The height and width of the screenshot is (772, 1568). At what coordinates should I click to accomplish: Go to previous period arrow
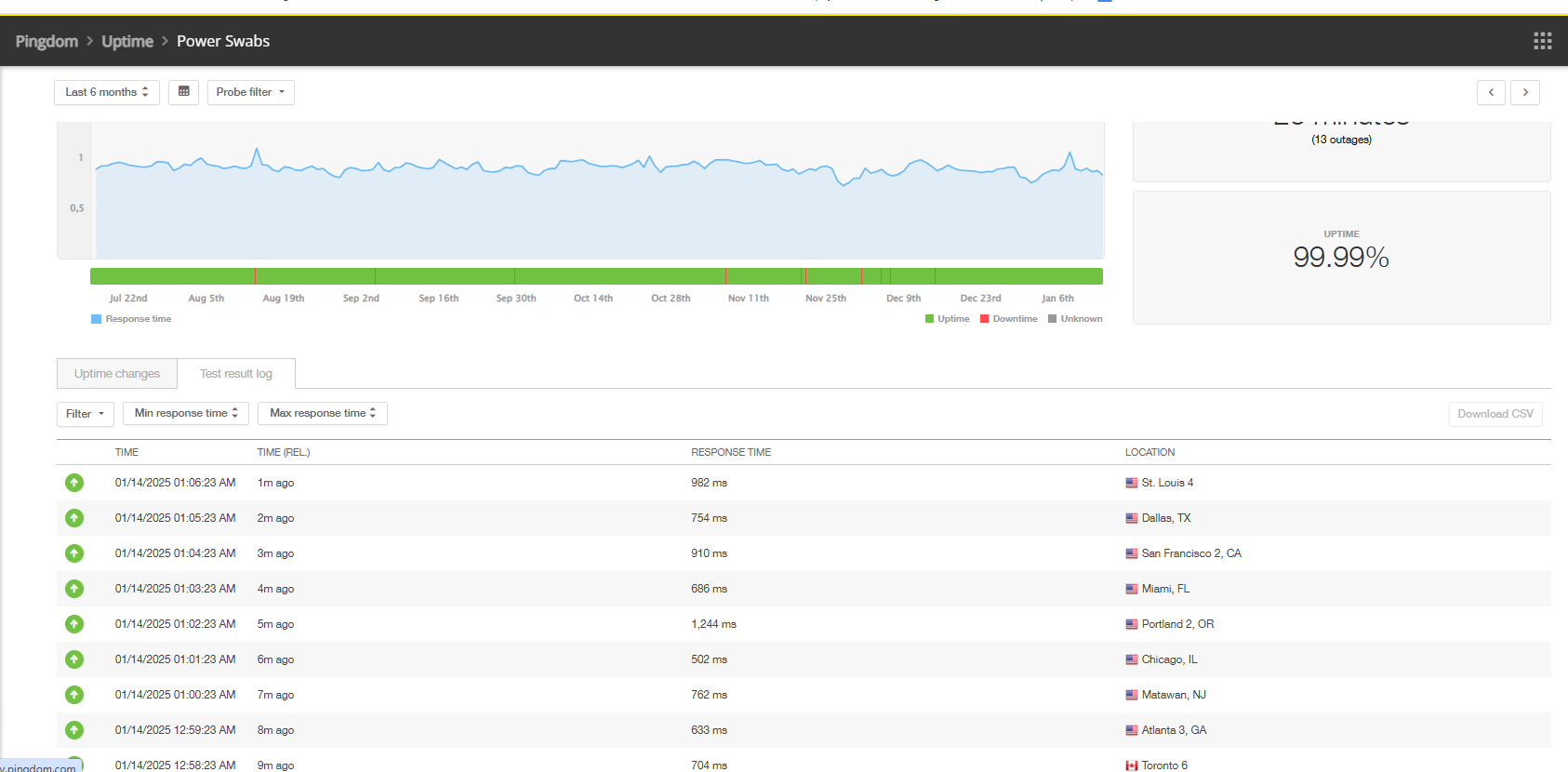pyautogui.click(x=1491, y=92)
